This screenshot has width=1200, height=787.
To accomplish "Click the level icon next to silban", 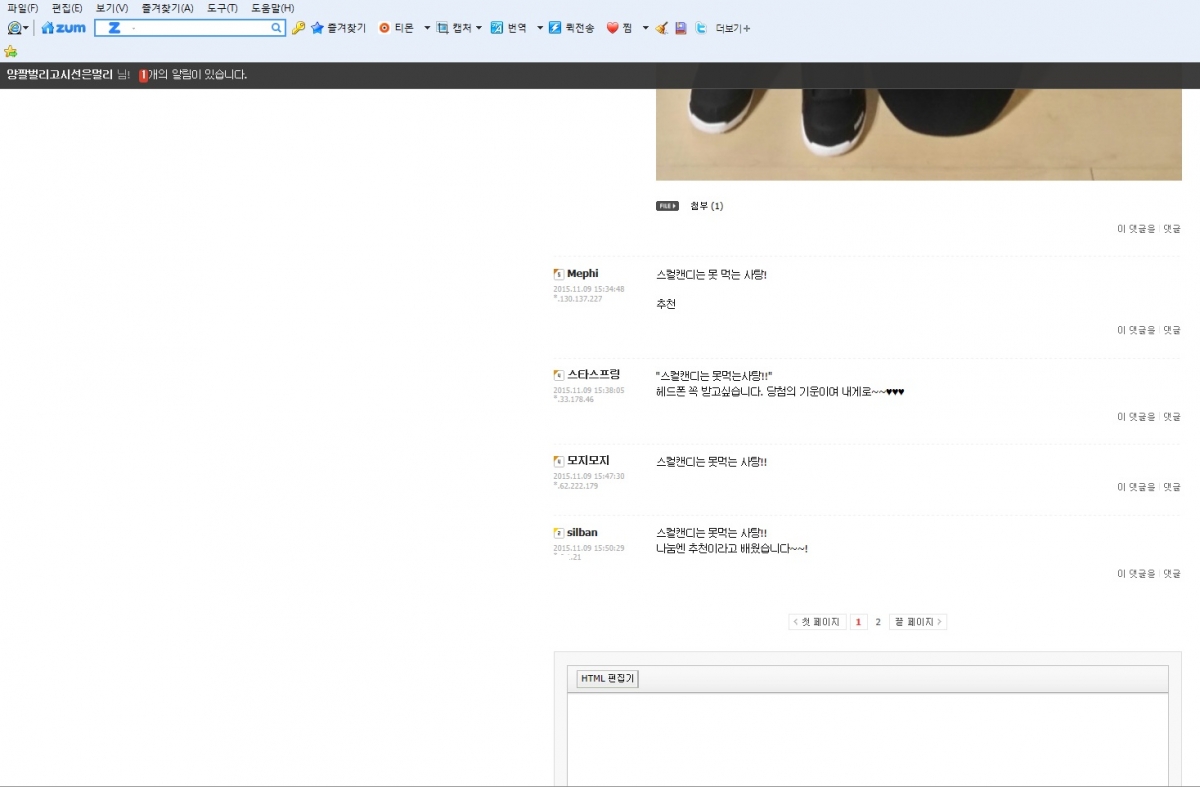I will pyautogui.click(x=558, y=533).
